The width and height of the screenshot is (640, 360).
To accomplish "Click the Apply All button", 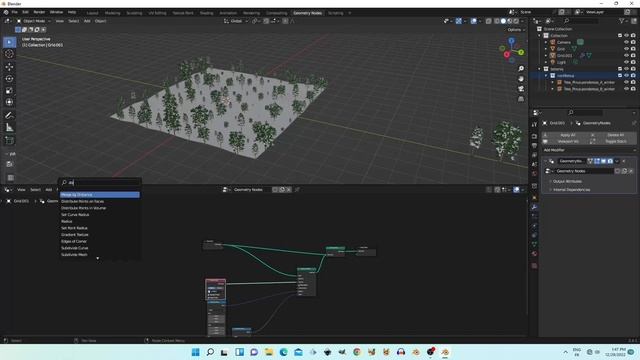I will (x=565, y=135).
